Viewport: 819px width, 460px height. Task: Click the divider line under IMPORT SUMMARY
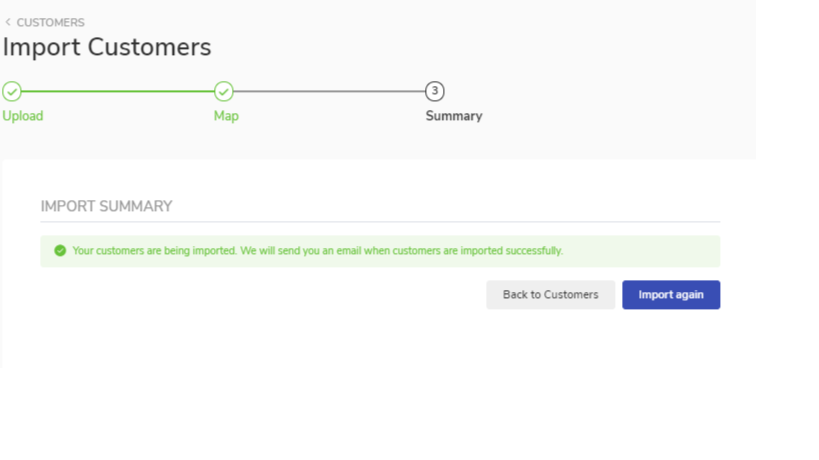[x=380, y=222]
